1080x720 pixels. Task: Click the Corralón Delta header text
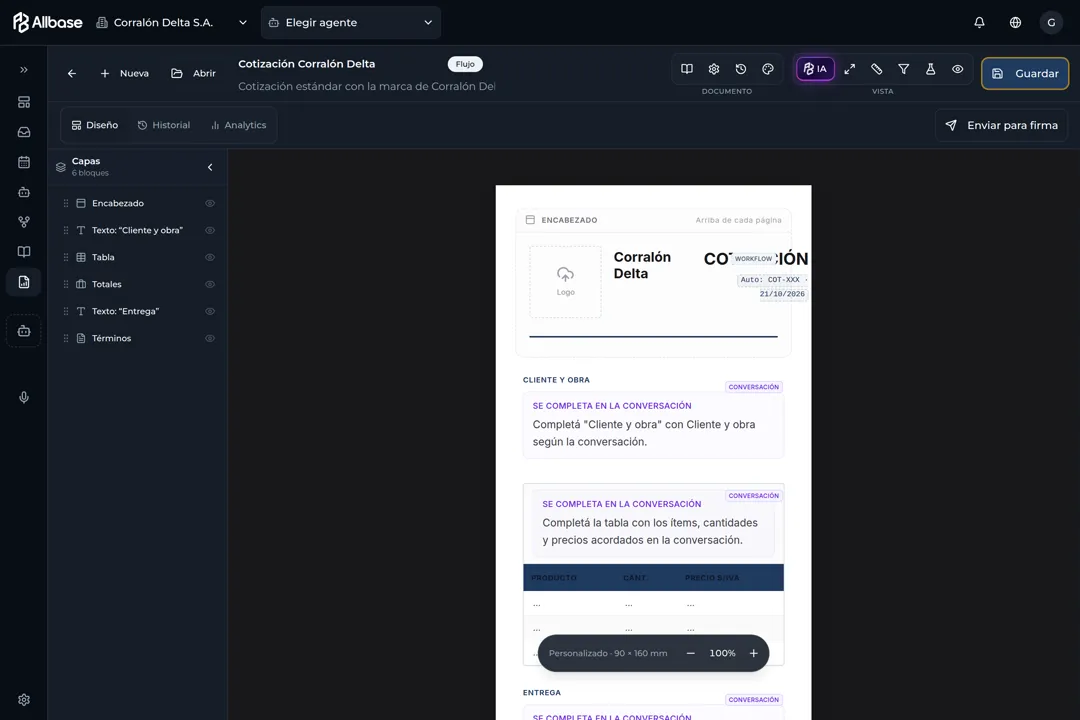tap(642, 265)
